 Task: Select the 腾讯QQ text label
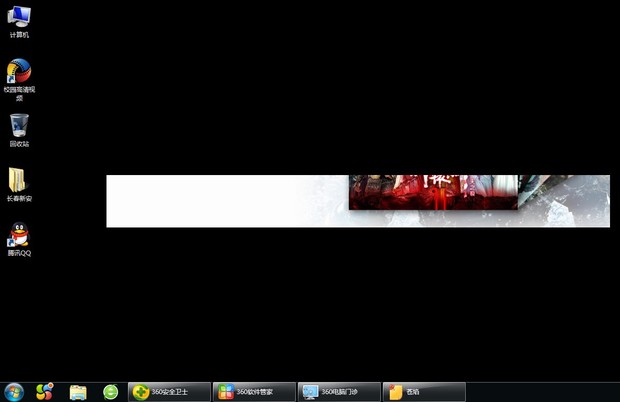click(x=20, y=253)
